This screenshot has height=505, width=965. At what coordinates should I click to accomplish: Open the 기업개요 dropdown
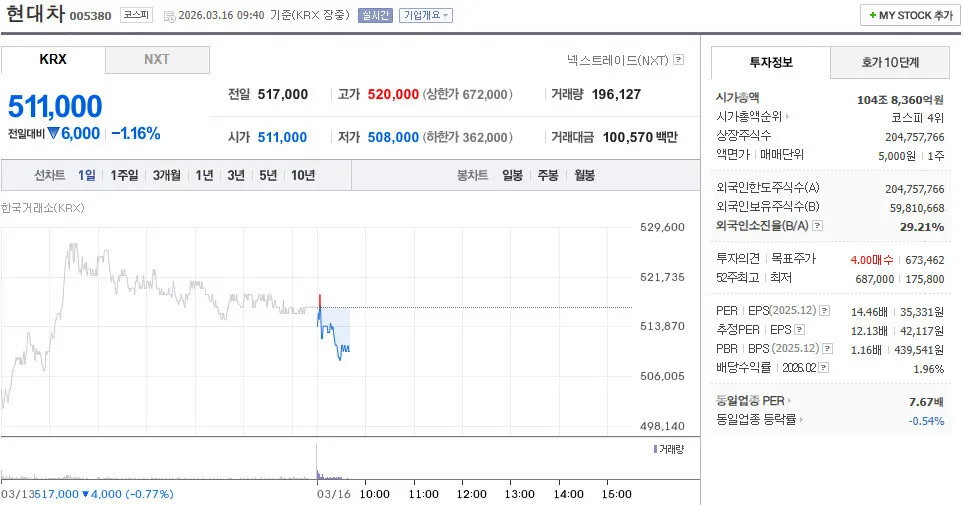426,15
